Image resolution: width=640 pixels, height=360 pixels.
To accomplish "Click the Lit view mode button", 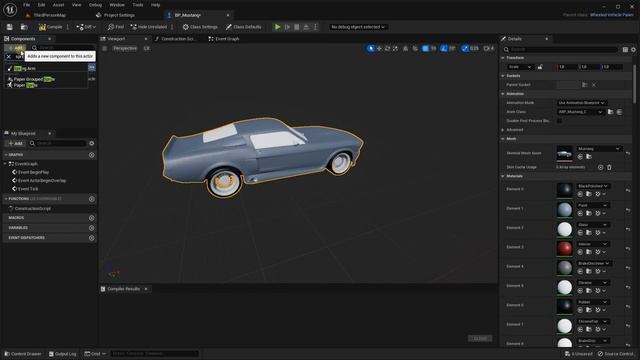I will click(x=147, y=48).
